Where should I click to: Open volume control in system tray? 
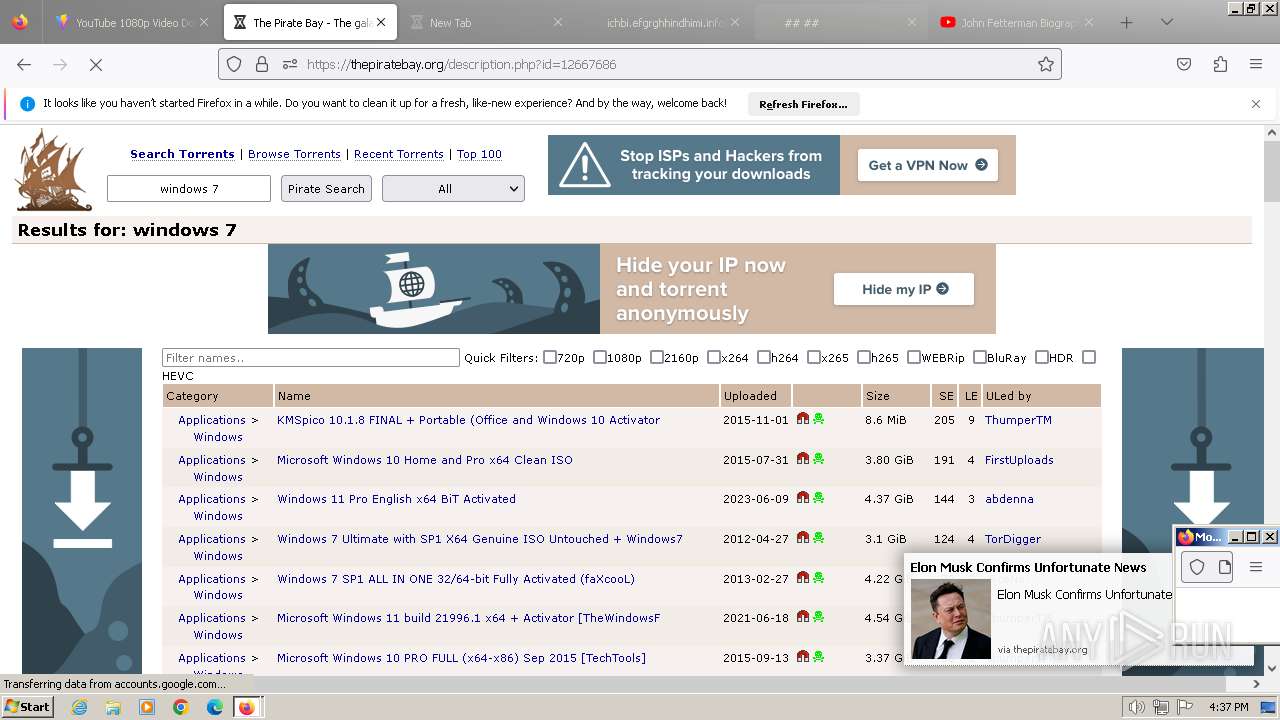1137,707
